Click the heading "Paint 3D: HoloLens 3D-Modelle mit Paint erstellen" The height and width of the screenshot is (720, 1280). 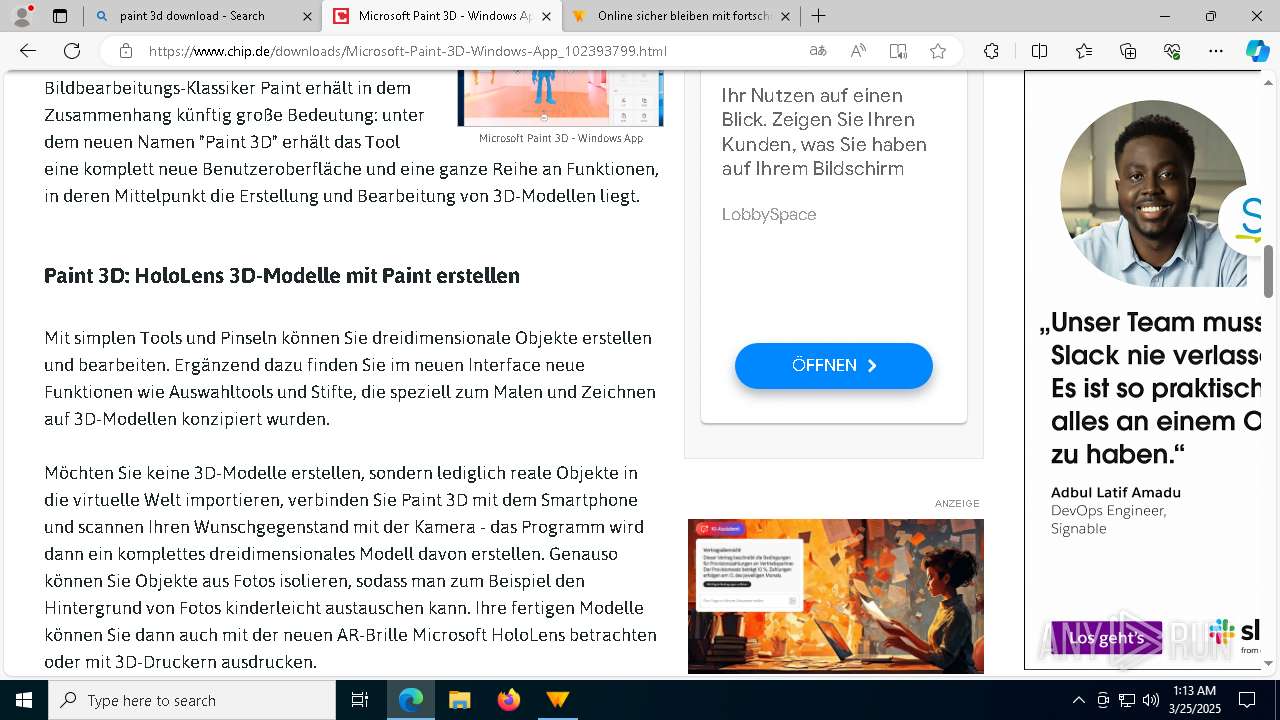282,275
